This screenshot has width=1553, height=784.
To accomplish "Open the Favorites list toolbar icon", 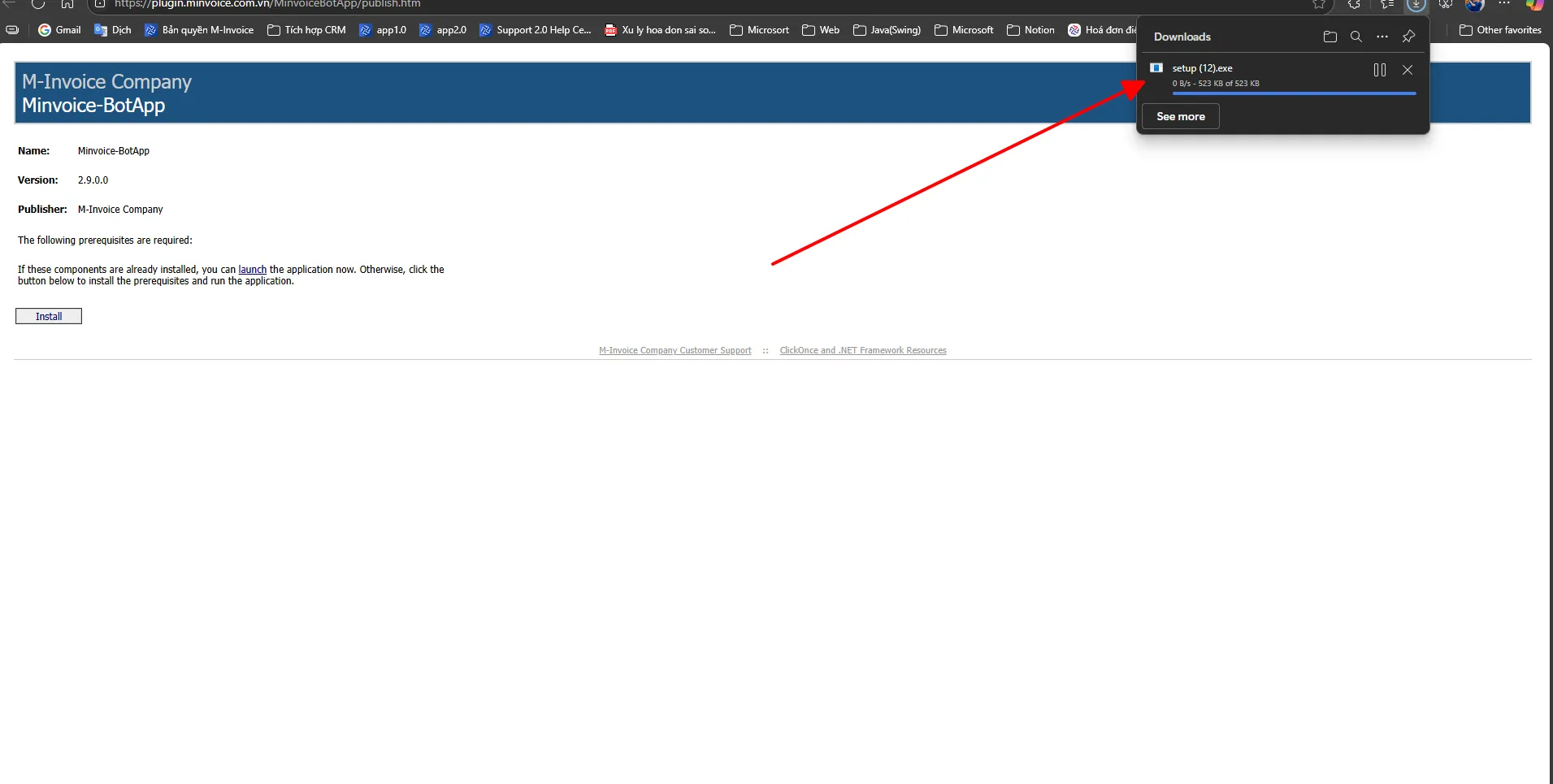I will [x=1387, y=4].
